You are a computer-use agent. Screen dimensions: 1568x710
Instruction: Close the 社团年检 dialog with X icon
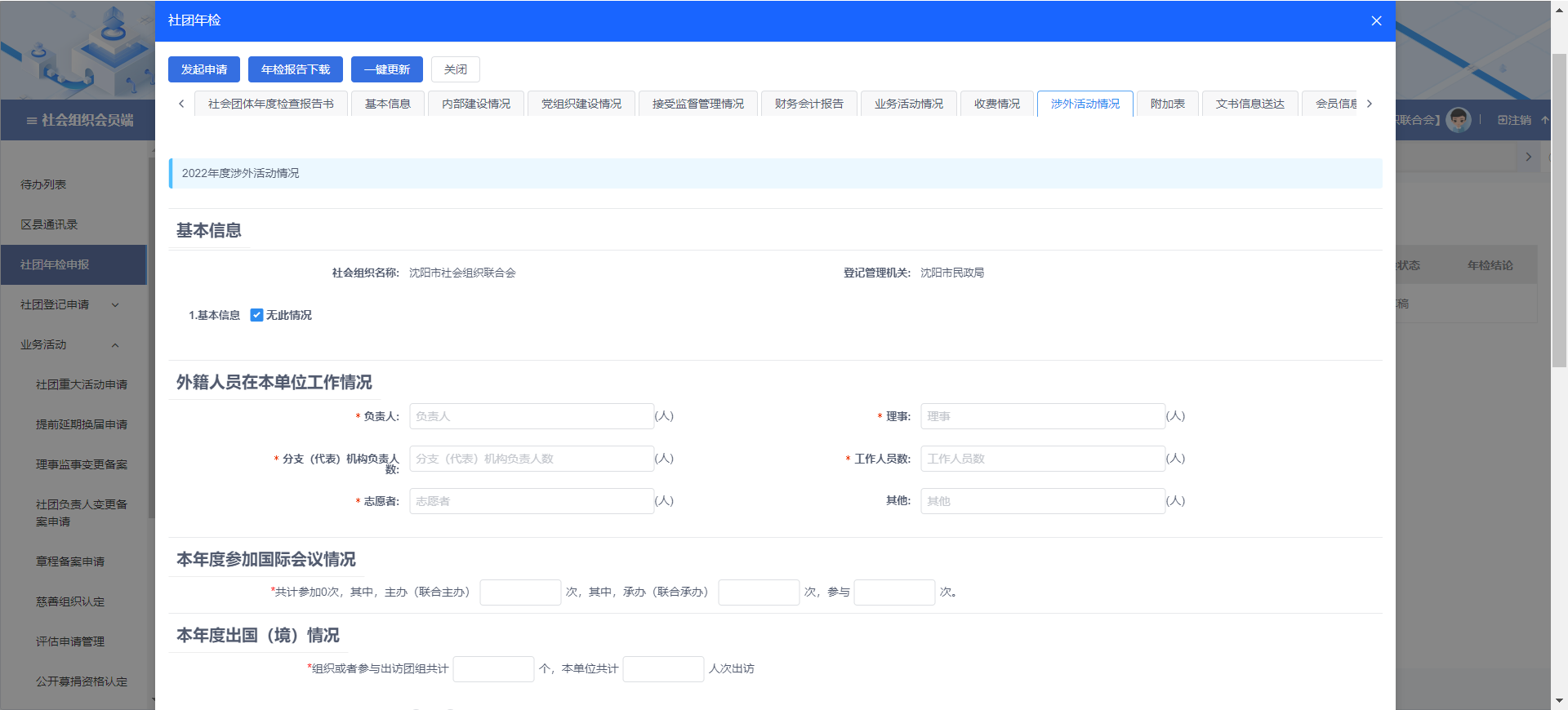coord(1376,20)
